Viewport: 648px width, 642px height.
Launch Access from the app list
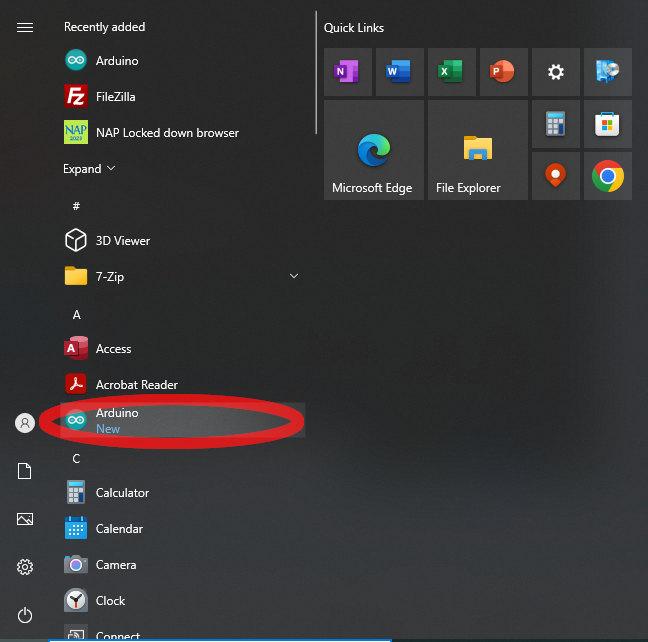[183, 348]
